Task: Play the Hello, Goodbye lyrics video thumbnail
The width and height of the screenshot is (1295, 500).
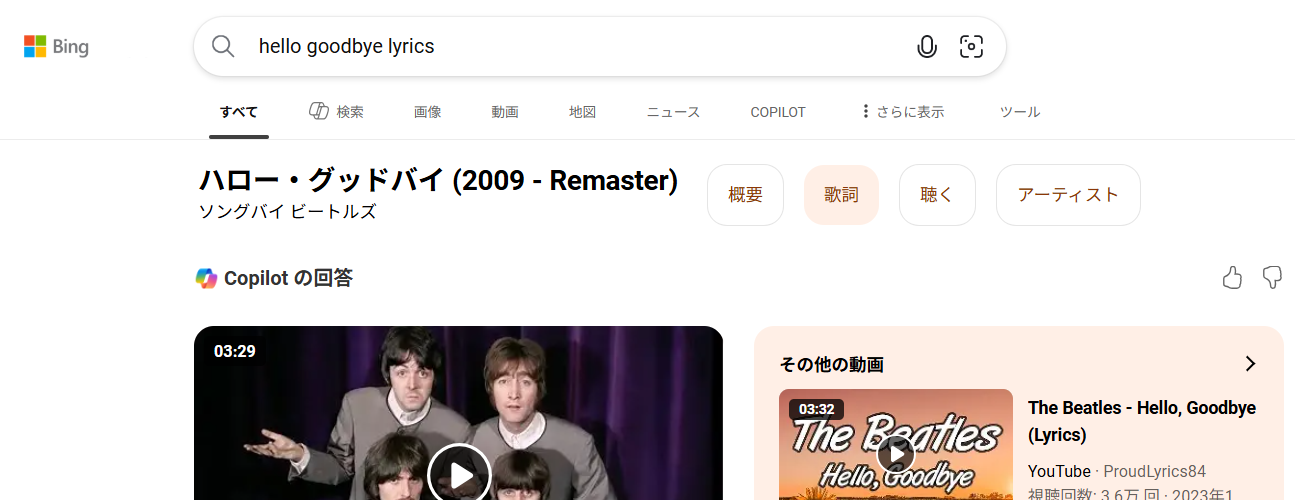Action: (x=896, y=455)
